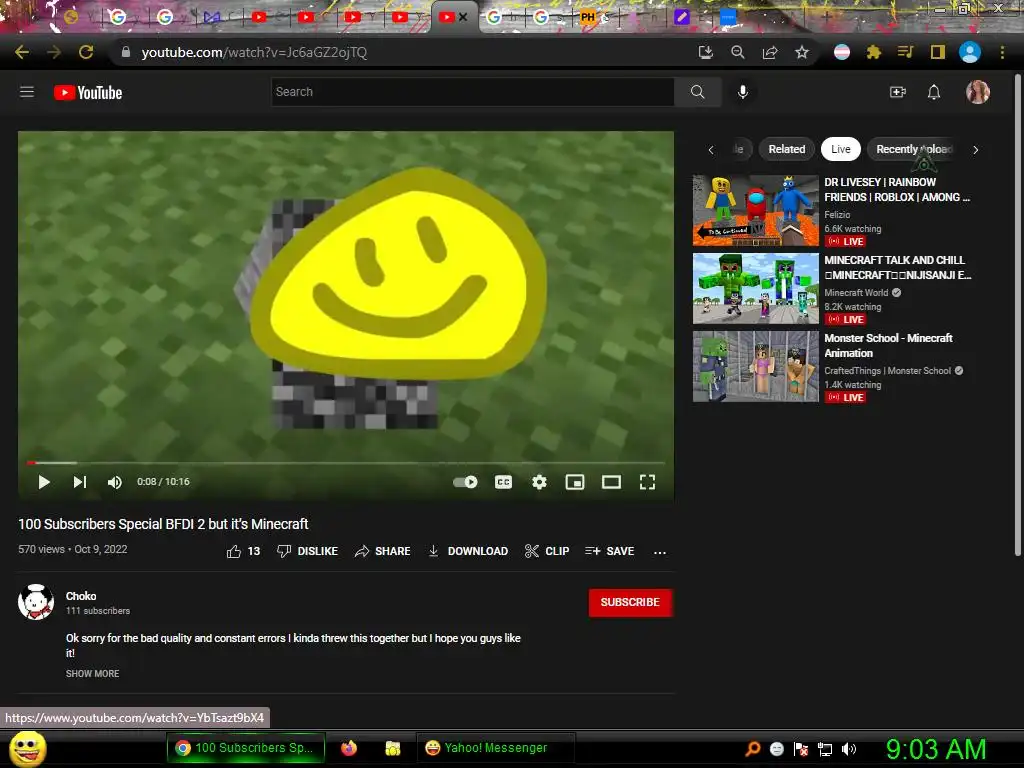Dislike the video
The image size is (1024, 768).
[307, 551]
